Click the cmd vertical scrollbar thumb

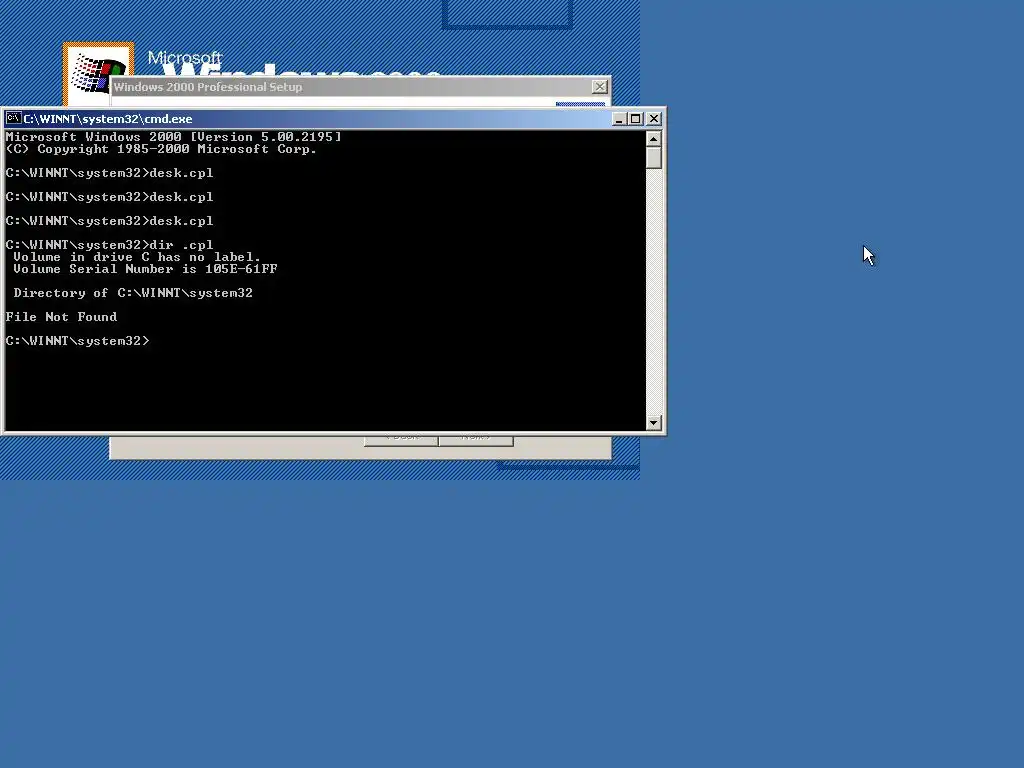tap(654, 158)
